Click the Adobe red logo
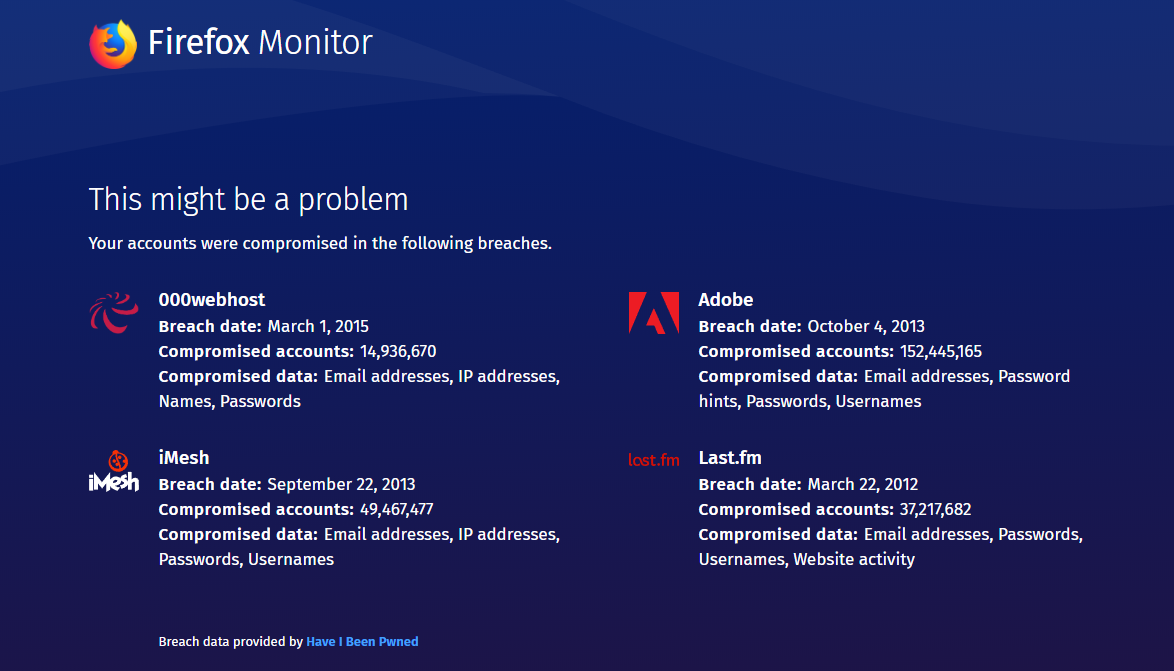1174x671 pixels. (x=653, y=312)
